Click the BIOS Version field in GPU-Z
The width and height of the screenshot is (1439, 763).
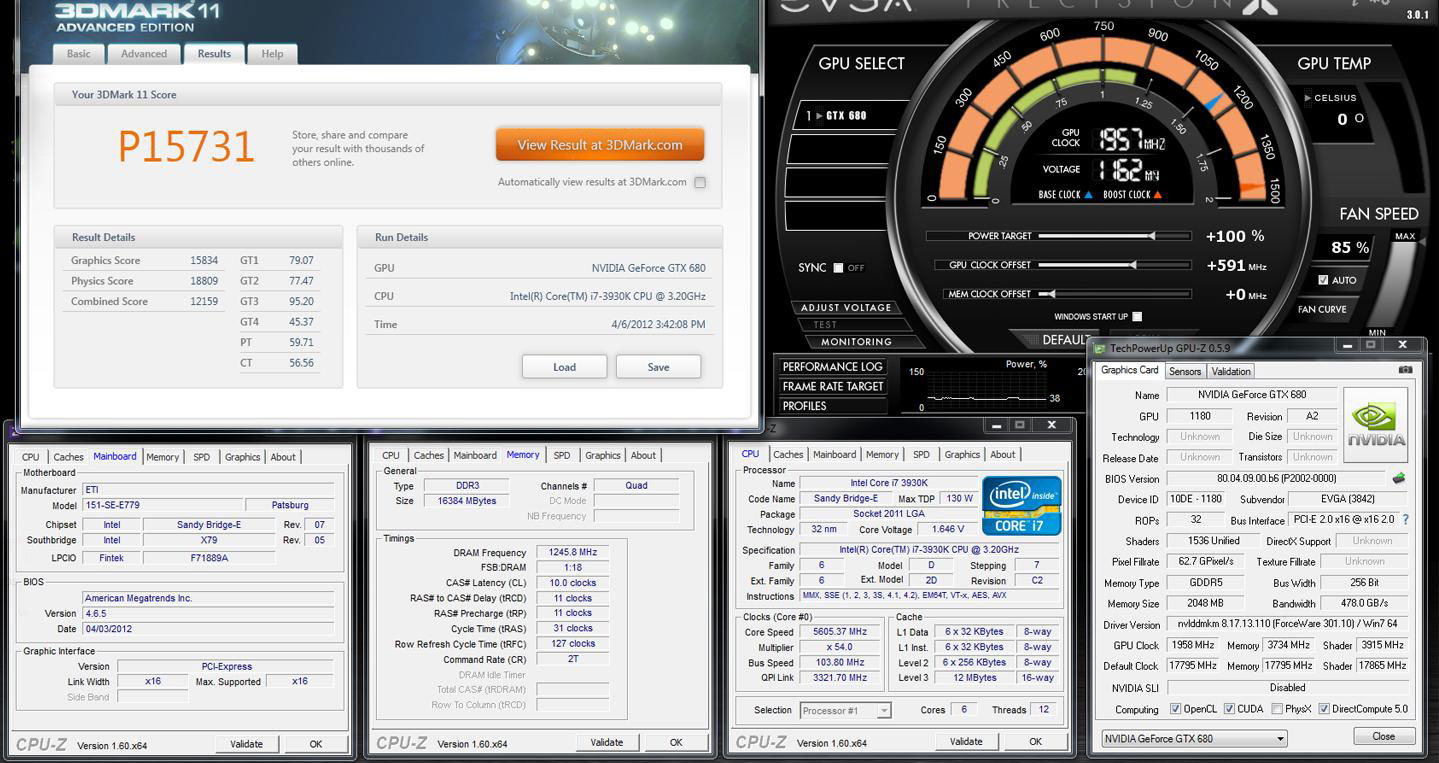pyautogui.click(x=1276, y=479)
